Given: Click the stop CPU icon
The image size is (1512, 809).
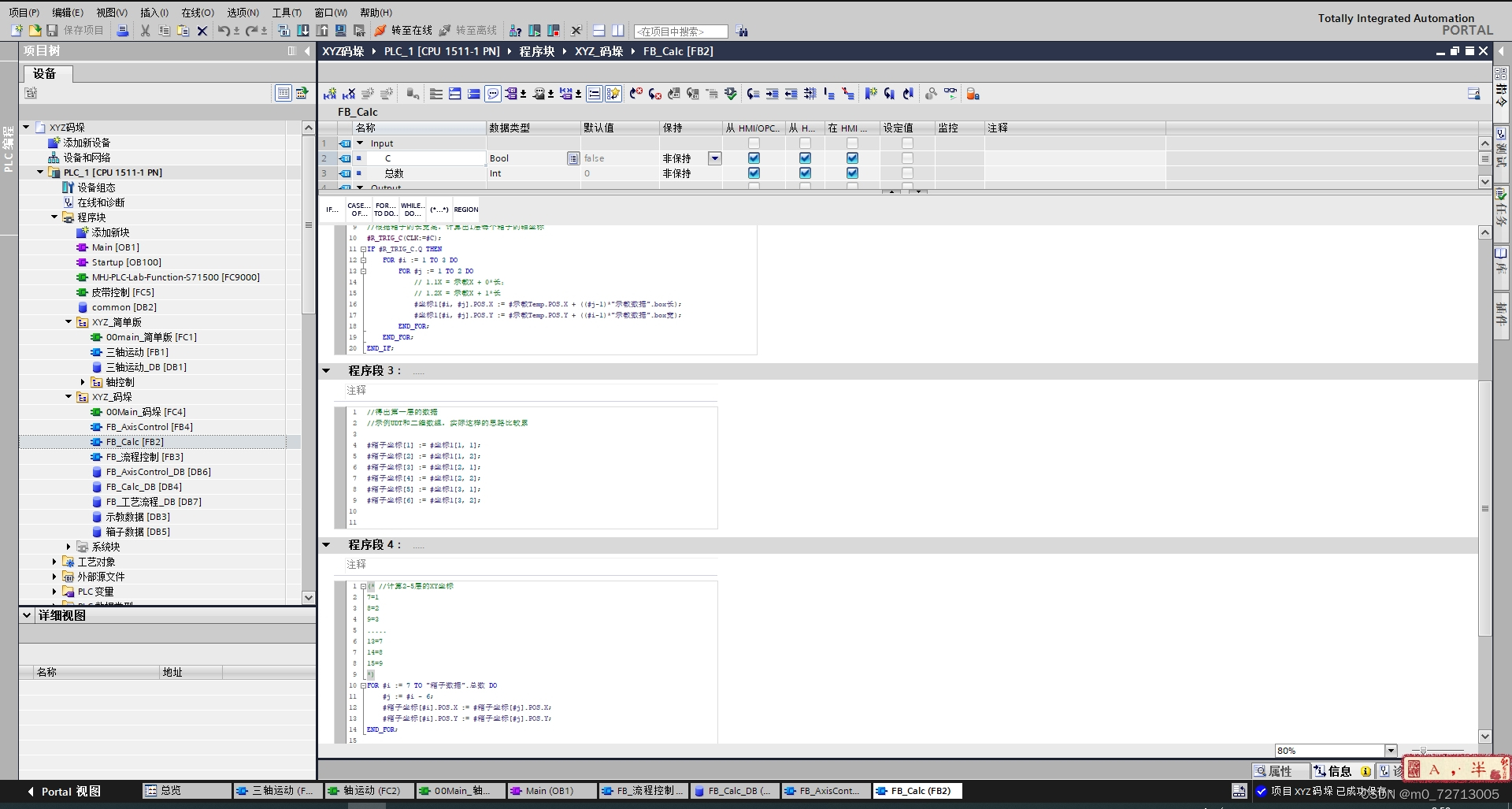Looking at the screenshot, I should tap(554, 31).
